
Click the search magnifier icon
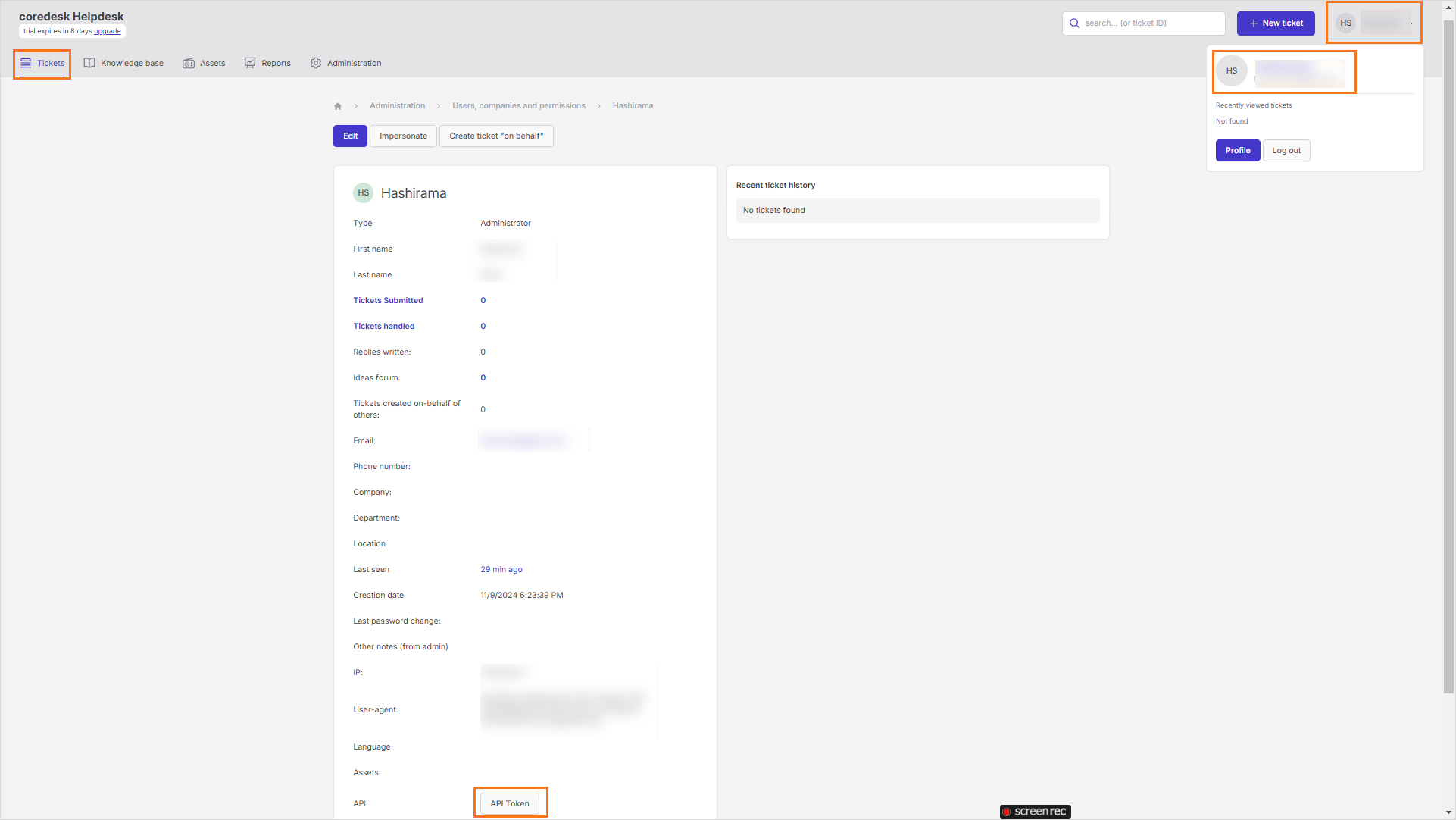1074,23
